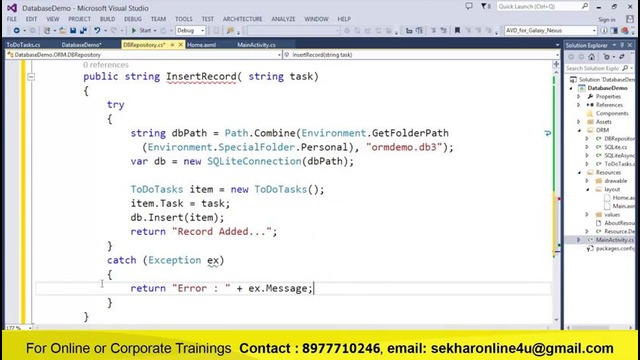The width and height of the screenshot is (640, 360).
Task: Open the TOOLS menu
Action: click(x=184, y=19)
